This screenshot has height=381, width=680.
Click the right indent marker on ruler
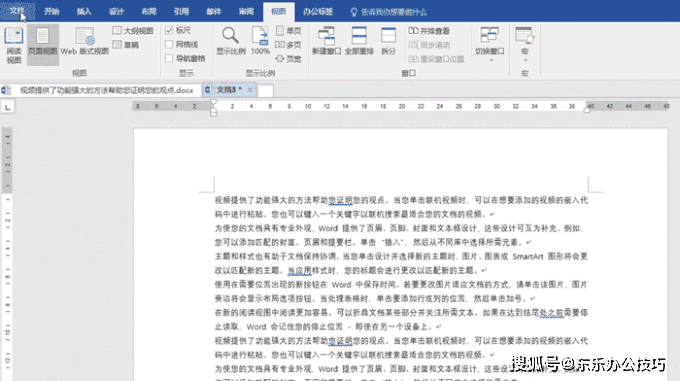coord(587,110)
